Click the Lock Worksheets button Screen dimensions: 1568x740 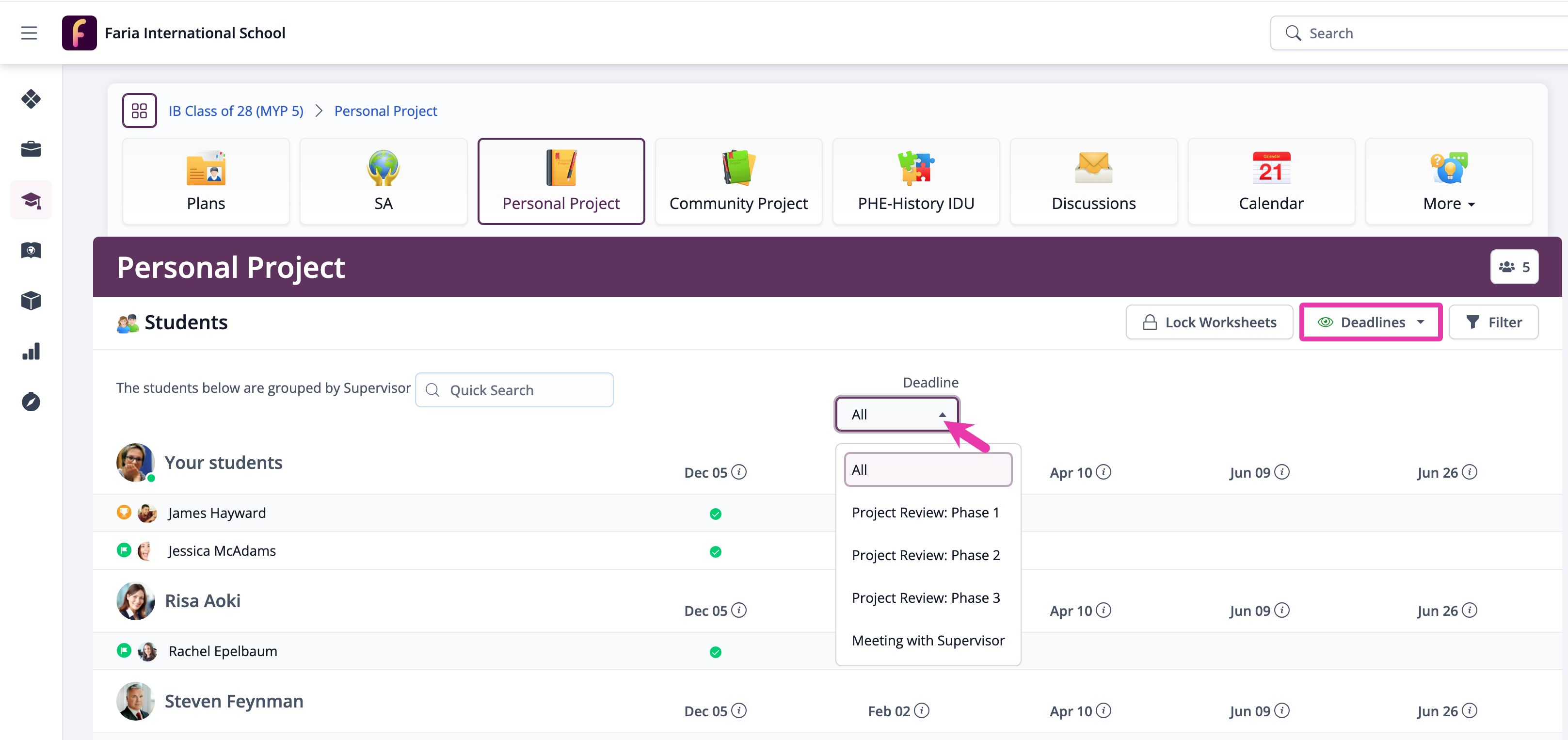pyautogui.click(x=1209, y=322)
